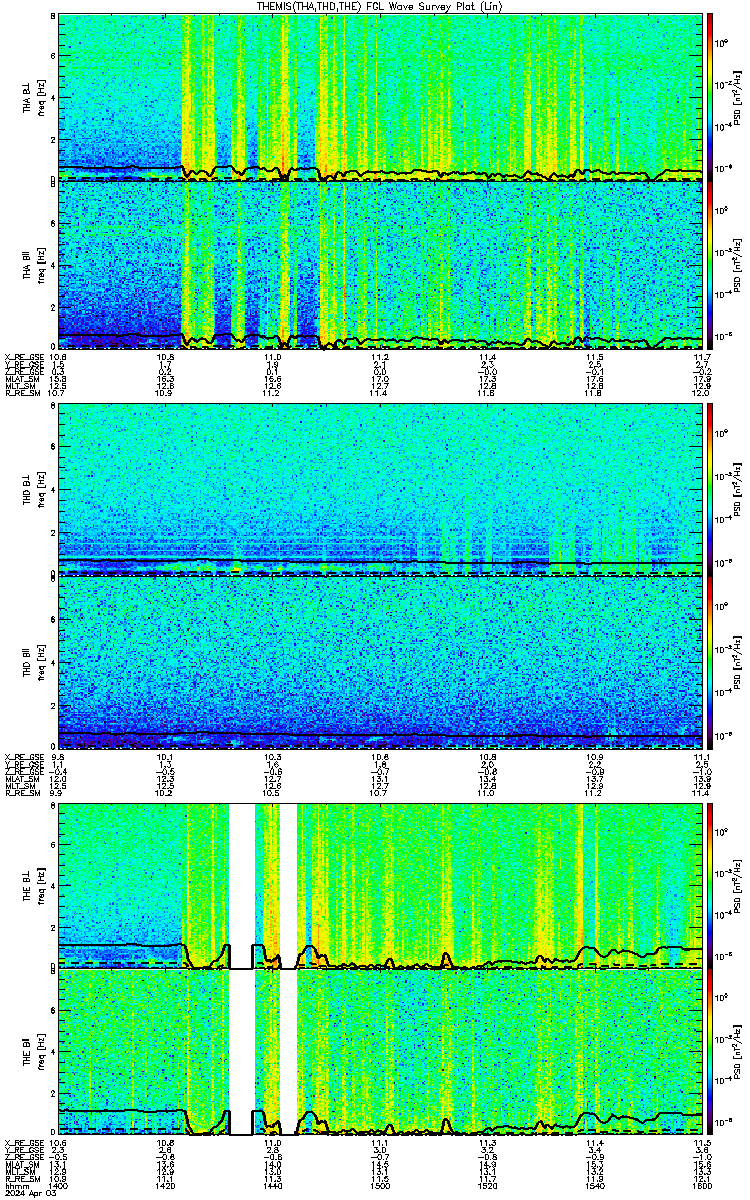Click the THA B-parallel PSD color bar
The width and height of the screenshot is (750, 1200).
(x=711, y=265)
